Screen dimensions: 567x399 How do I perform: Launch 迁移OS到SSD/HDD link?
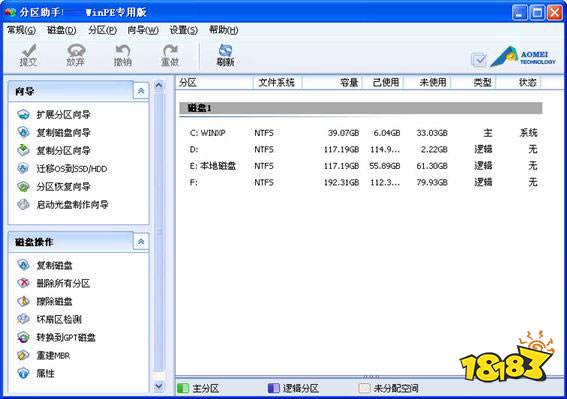coord(72,169)
